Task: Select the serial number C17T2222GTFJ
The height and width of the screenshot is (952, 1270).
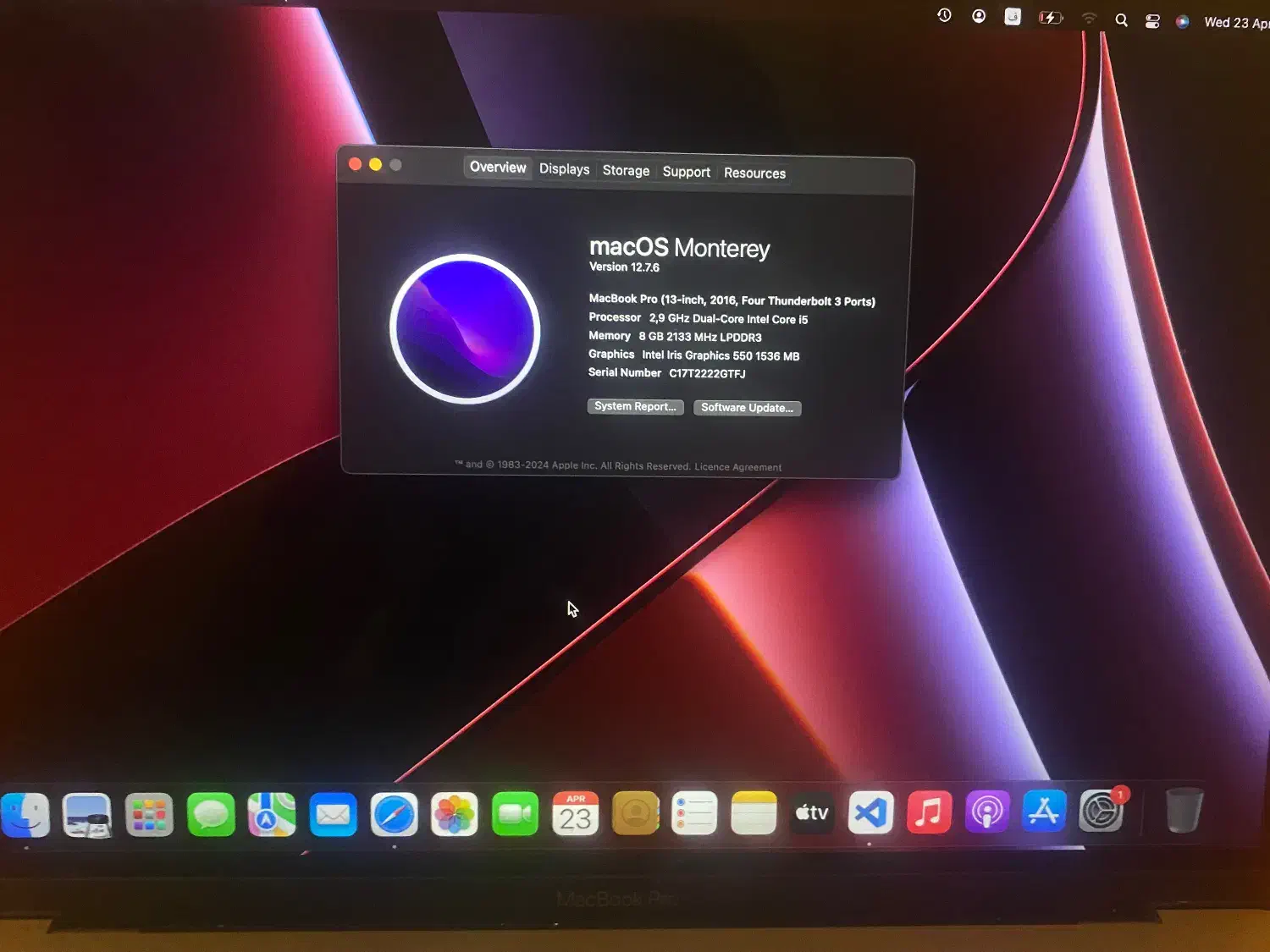Action: click(707, 373)
